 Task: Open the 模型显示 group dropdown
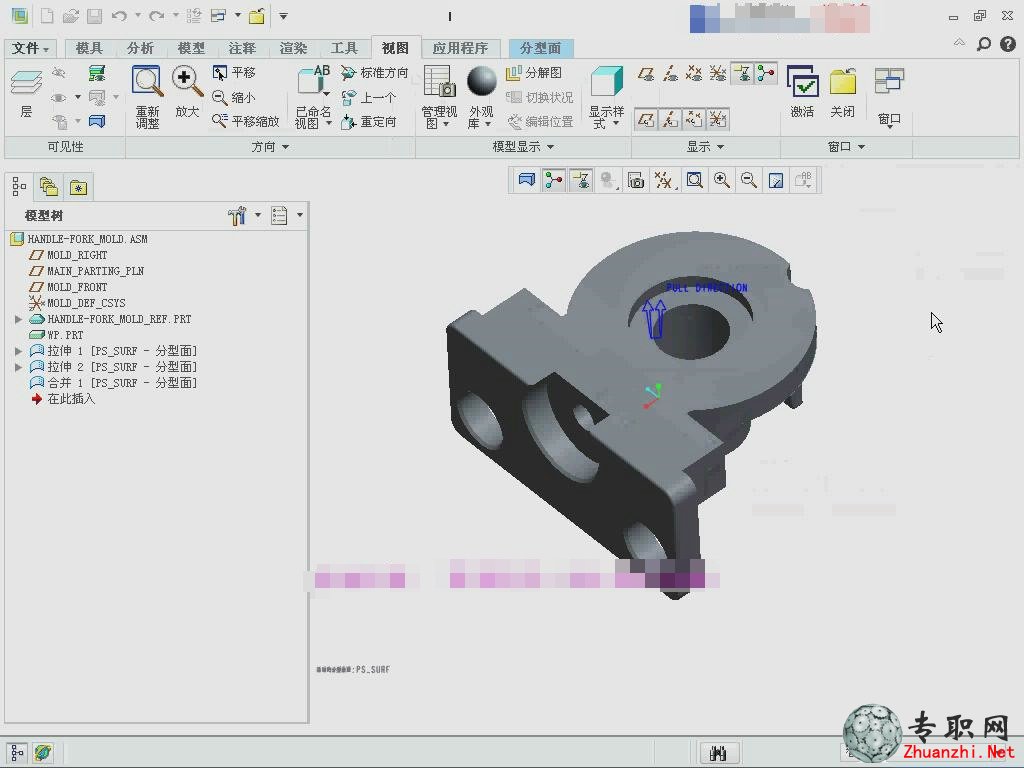[x=523, y=147]
